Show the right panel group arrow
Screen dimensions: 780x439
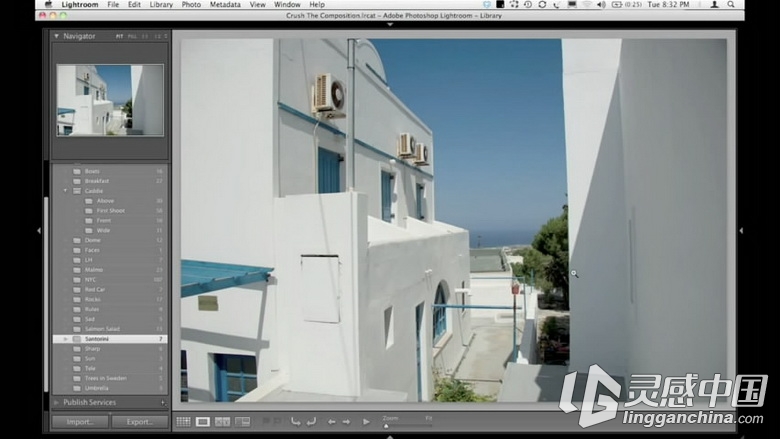tap(741, 230)
